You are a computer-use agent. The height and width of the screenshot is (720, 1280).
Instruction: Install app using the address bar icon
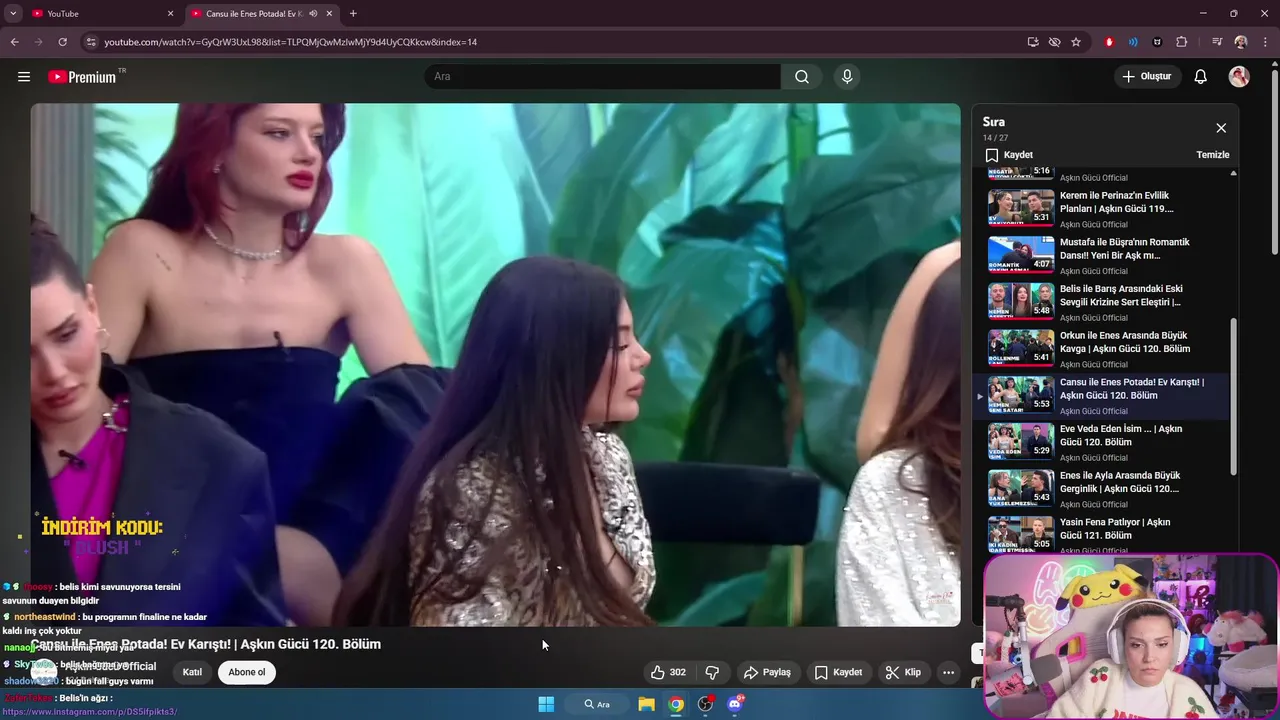(x=1033, y=42)
